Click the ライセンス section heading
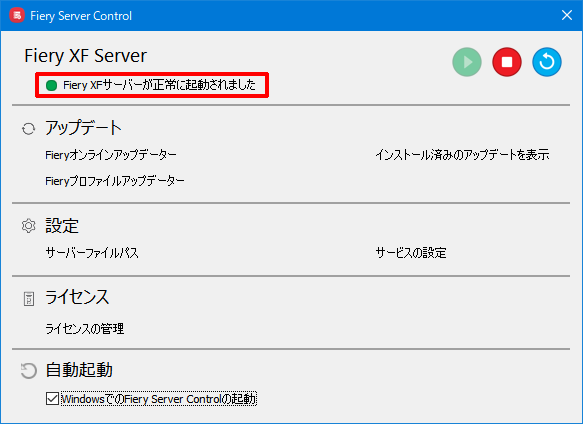This screenshot has height=424, width=583. 77,298
